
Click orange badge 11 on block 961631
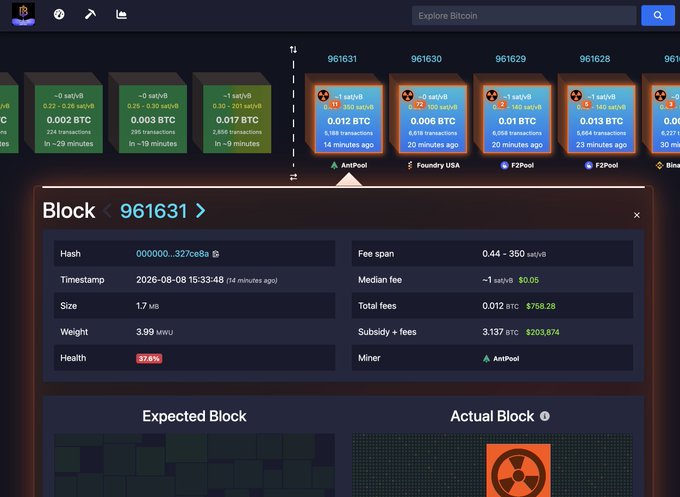pos(335,105)
